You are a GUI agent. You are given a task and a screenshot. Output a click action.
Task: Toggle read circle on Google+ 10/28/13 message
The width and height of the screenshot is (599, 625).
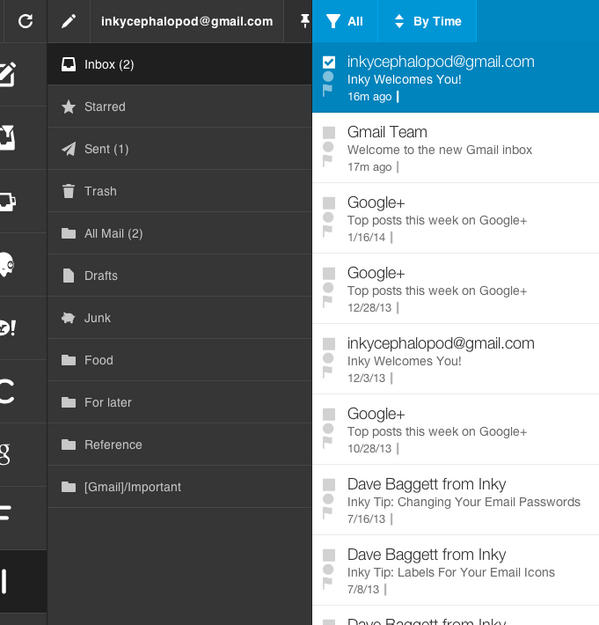point(328,428)
